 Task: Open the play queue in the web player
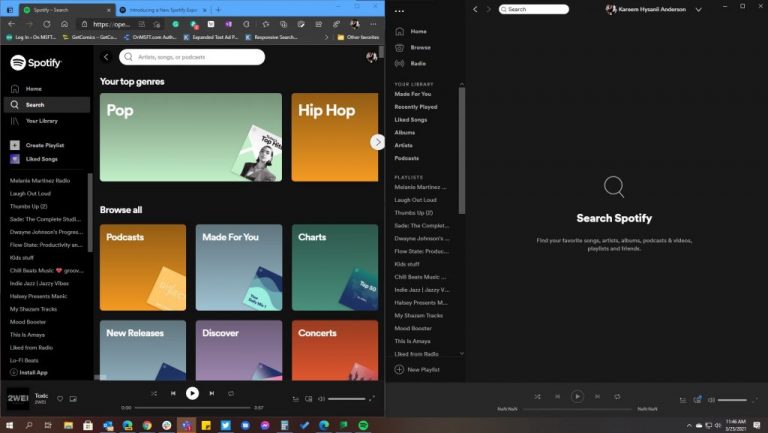click(296, 399)
